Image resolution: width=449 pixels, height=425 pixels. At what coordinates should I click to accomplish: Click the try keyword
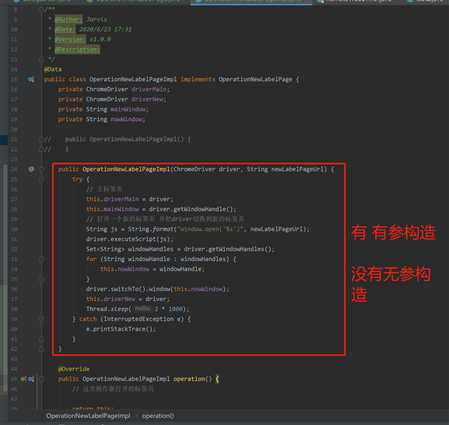77,179
